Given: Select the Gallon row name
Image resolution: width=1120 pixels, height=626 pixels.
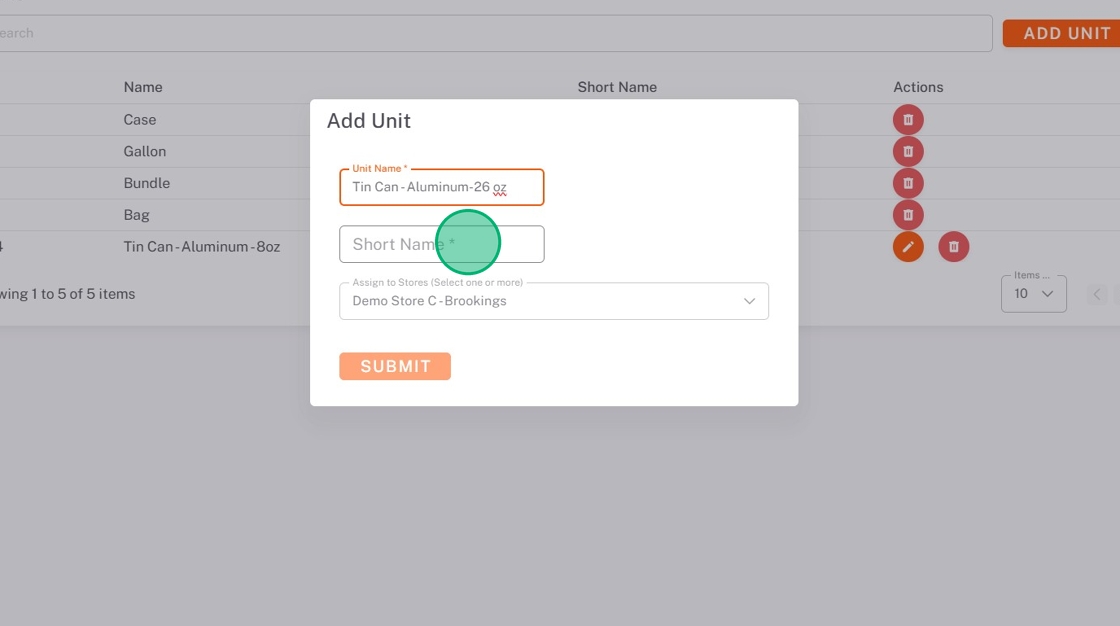Looking at the screenshot, I should 145,152.
